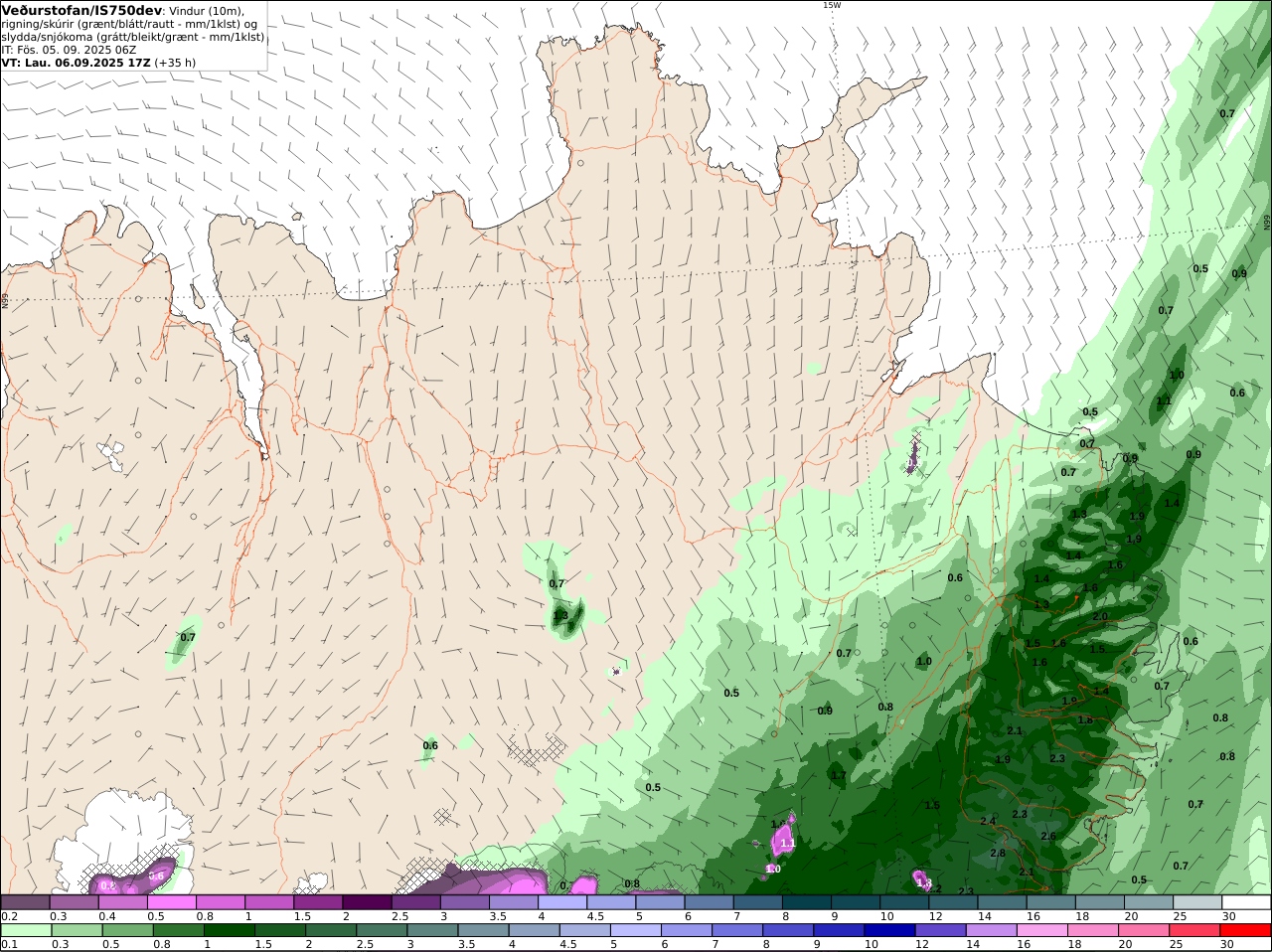Select the white snow swatch starting at 30

pyautogui.click(x=1246, y=902)
